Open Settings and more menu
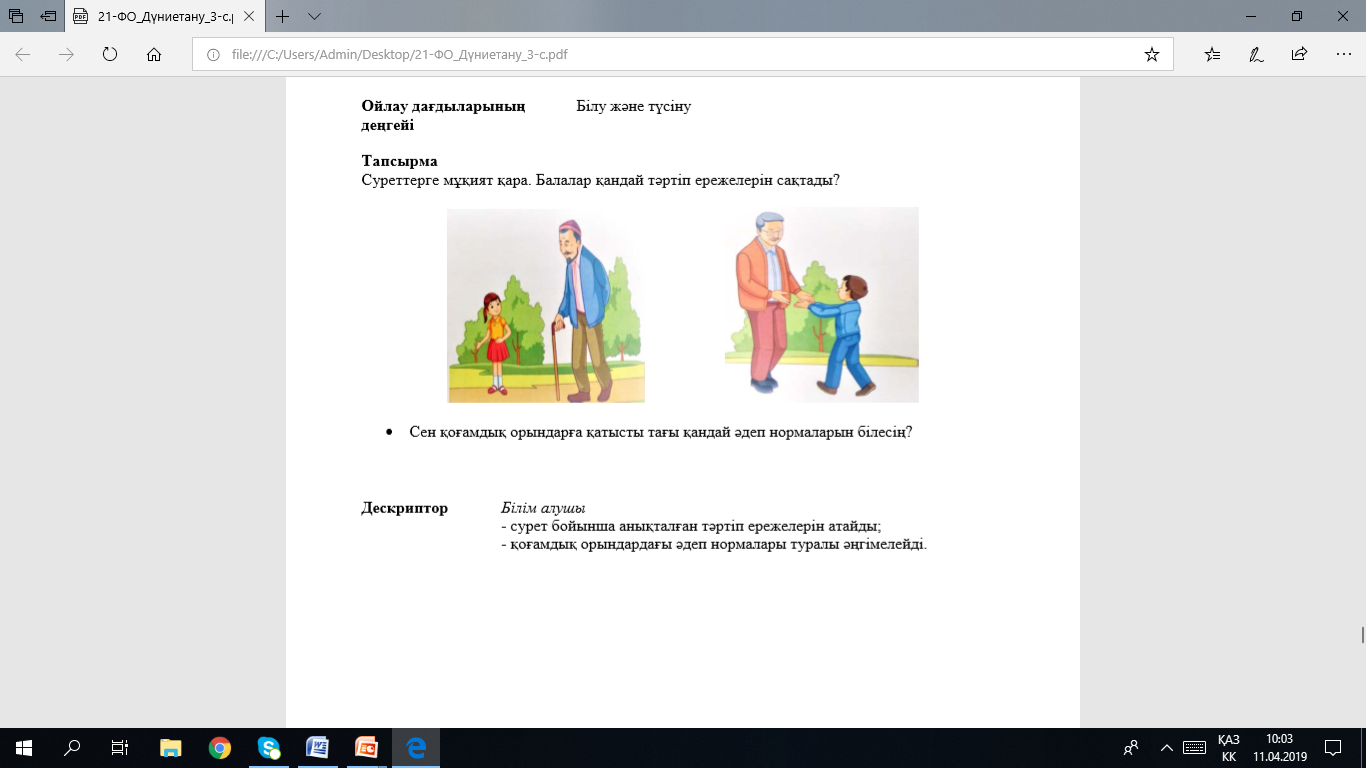 (1342, 55)
